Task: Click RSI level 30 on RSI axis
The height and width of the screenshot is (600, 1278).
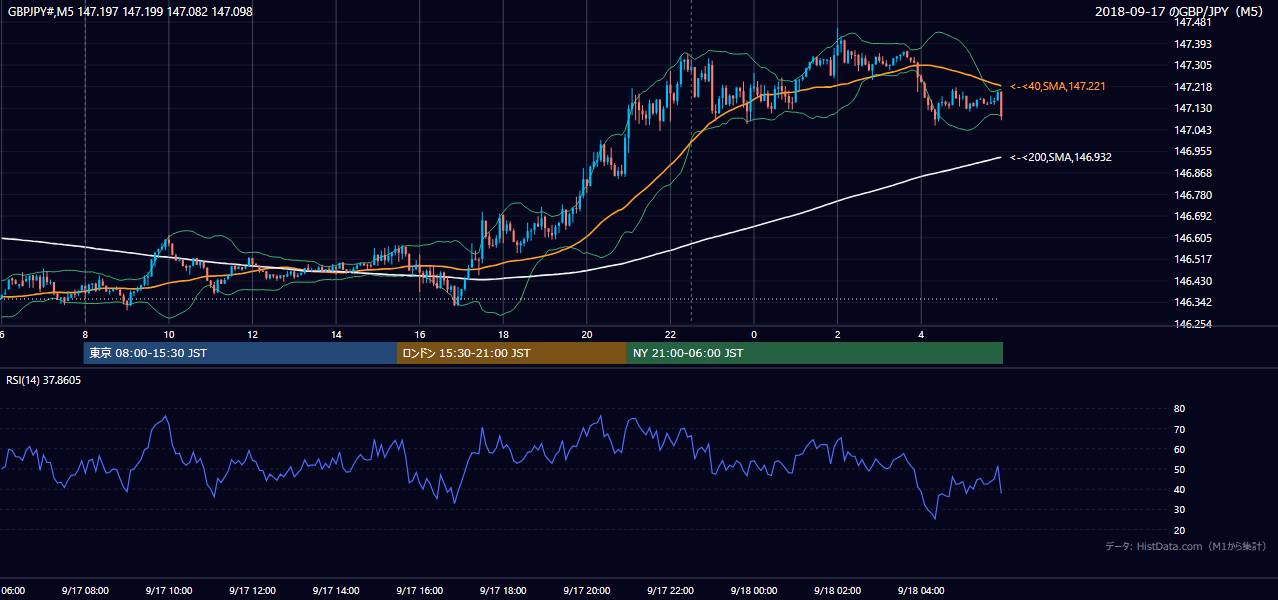Action: (1179, 510)
